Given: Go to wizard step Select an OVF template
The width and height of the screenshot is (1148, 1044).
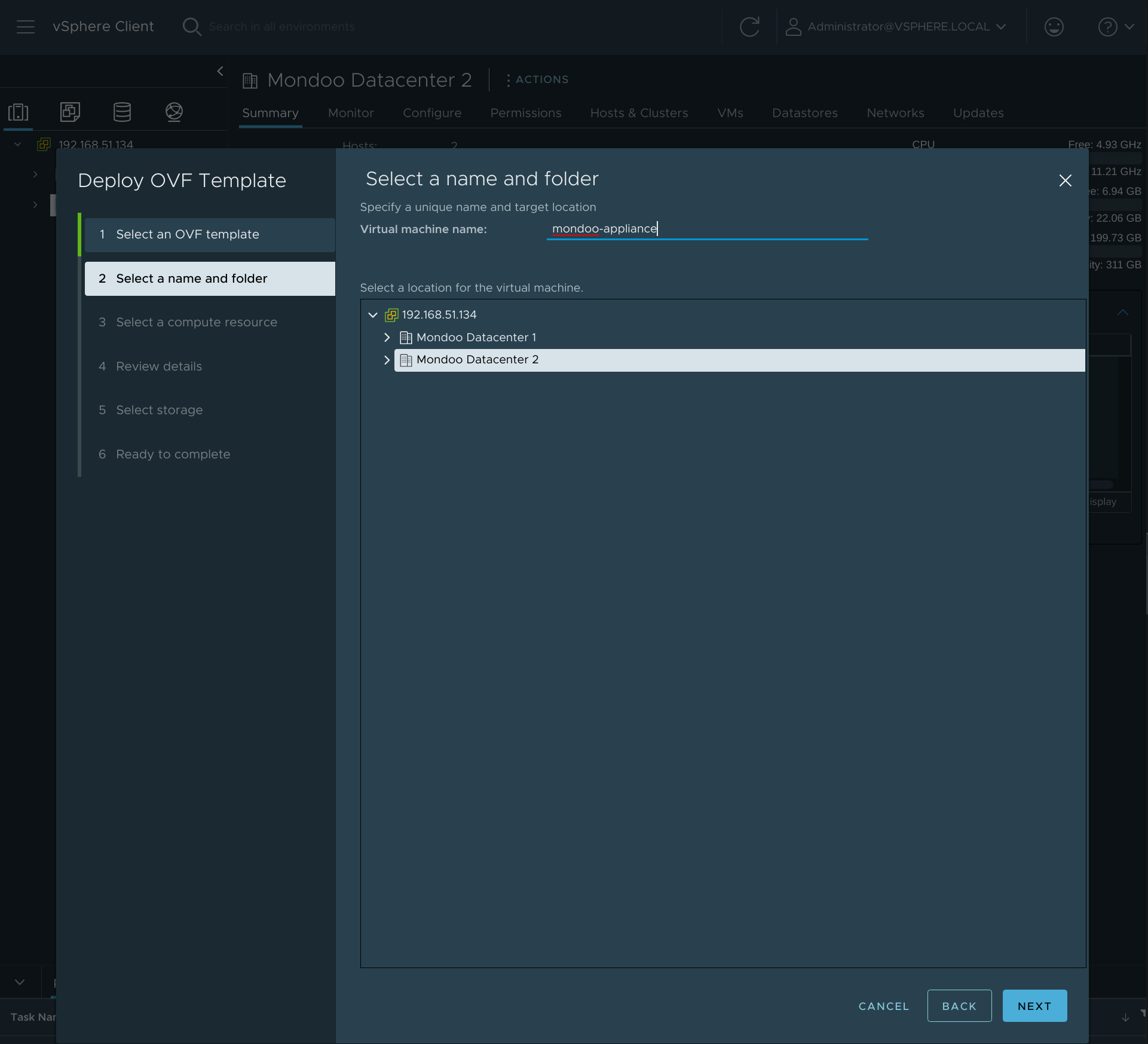Looking at the screenshot, I should [x=188, y=234].
